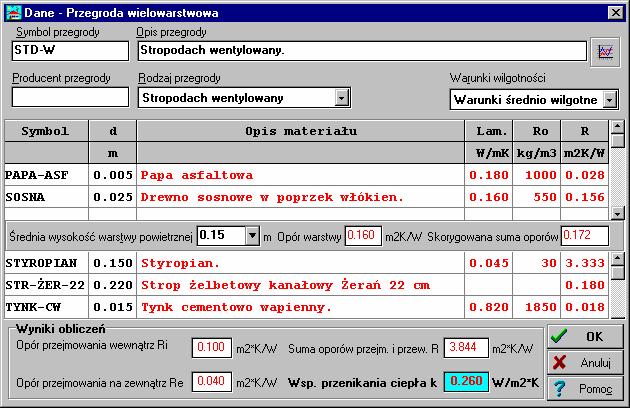Image resolution: width=630 pixels, height=408 pixels.
Task: Click thickness 0.015 in the TYNK-CW row
Action: (x=112, y=307)
